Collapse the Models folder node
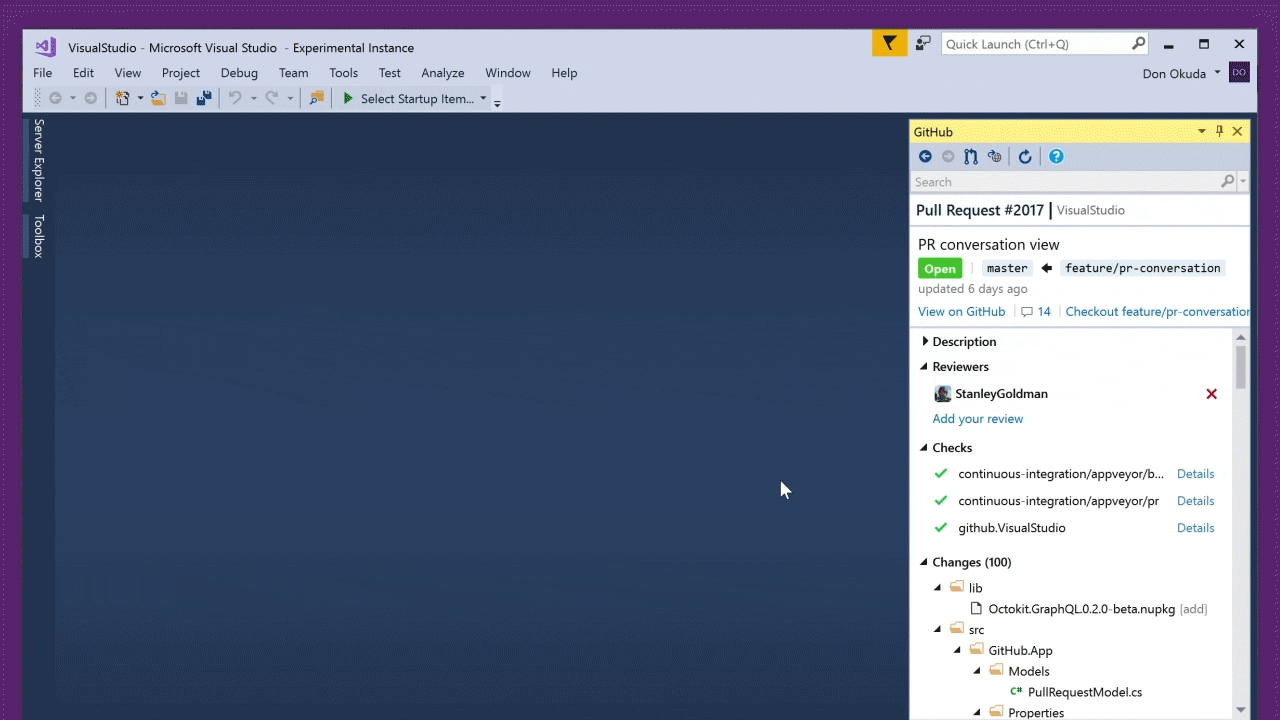1280x720 pixels. (x=977, y=672)
